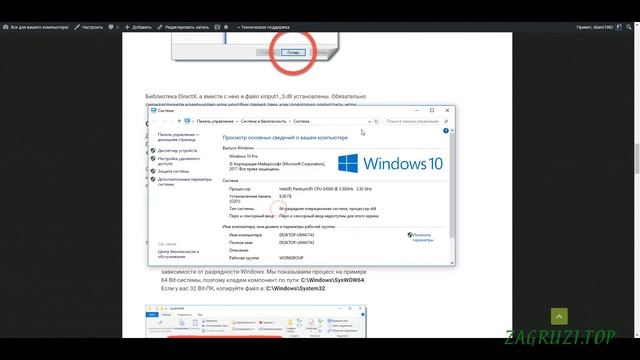Open 'Дополнительные параметры системы' link
640x360 pixels.
click(184, 182)
